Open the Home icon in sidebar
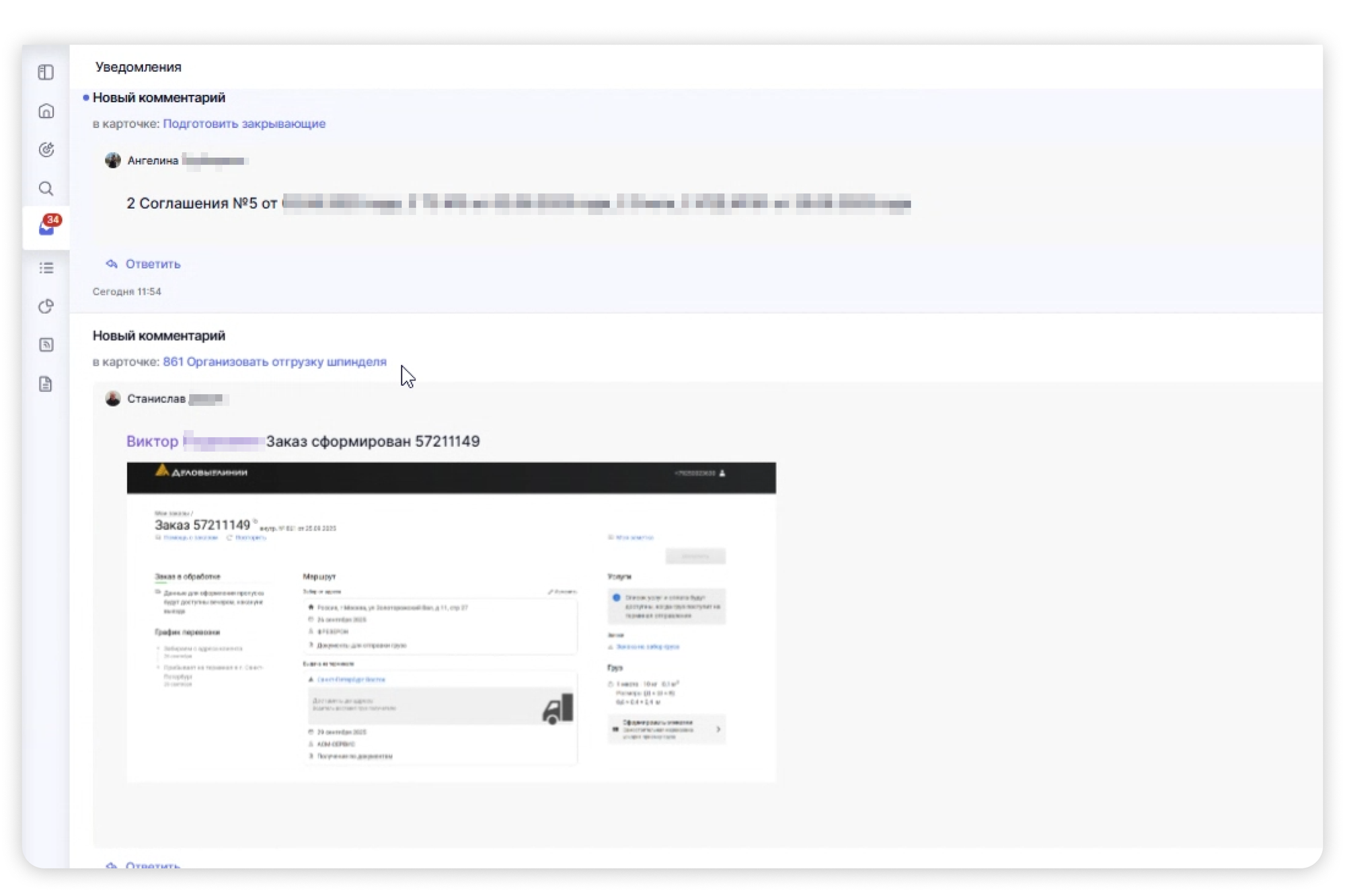1345x896 pixels. 46,111
